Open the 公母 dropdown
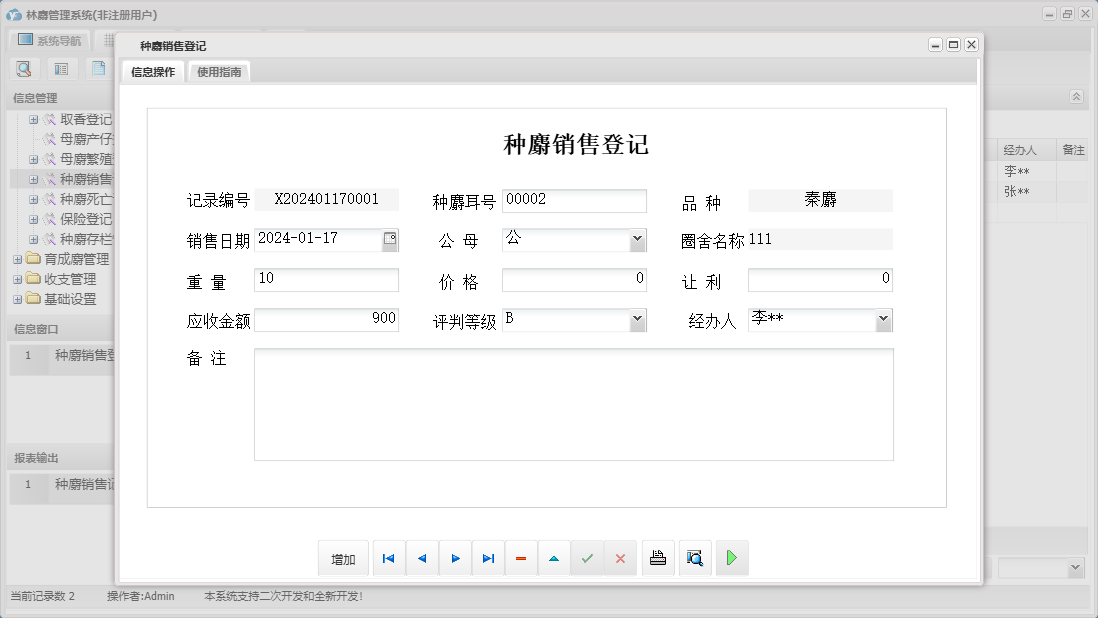This screenshot has width=1098, height=618. point(637,239)
